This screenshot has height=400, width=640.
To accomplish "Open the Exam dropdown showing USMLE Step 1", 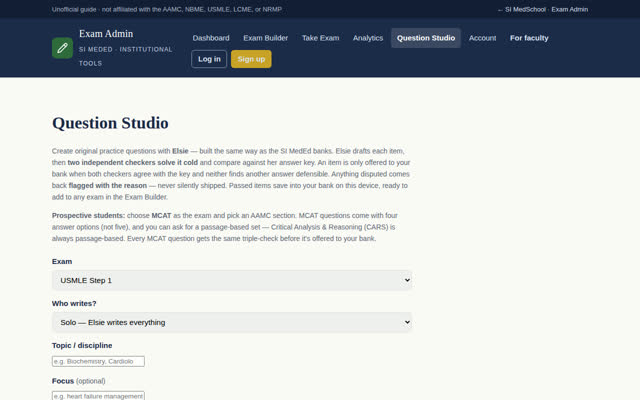I will (232, 280).
